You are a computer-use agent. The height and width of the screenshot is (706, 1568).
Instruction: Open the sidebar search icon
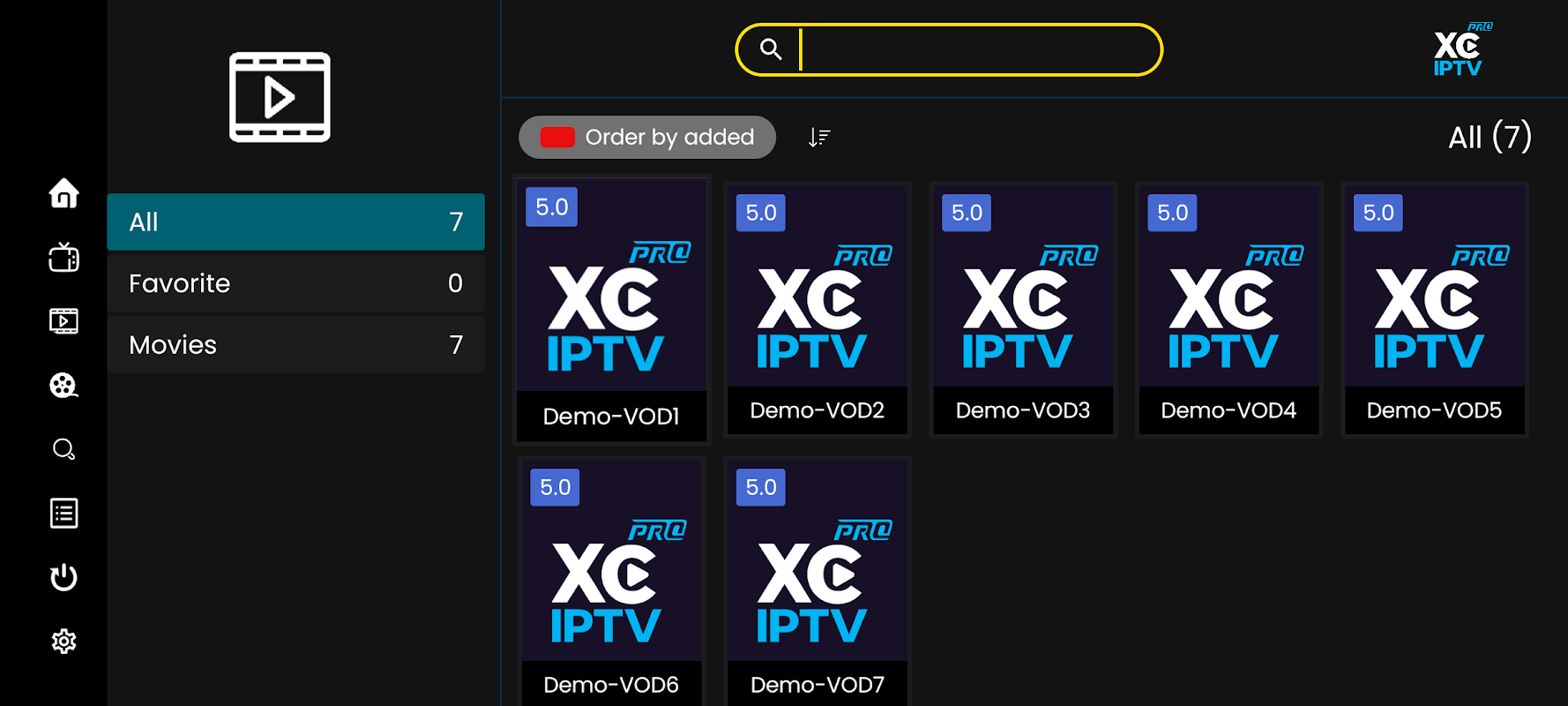click(63, 449)
